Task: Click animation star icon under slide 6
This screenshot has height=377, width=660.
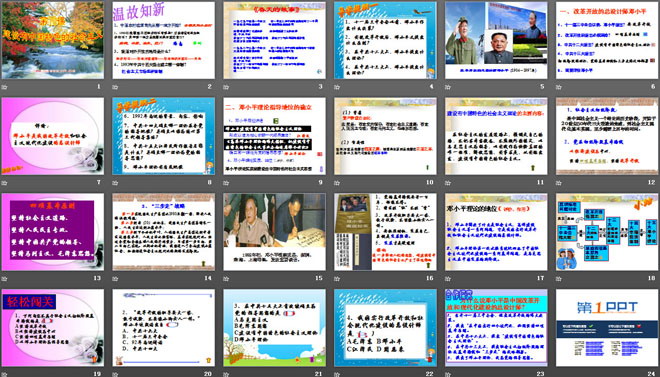Action: pos(559,87)
